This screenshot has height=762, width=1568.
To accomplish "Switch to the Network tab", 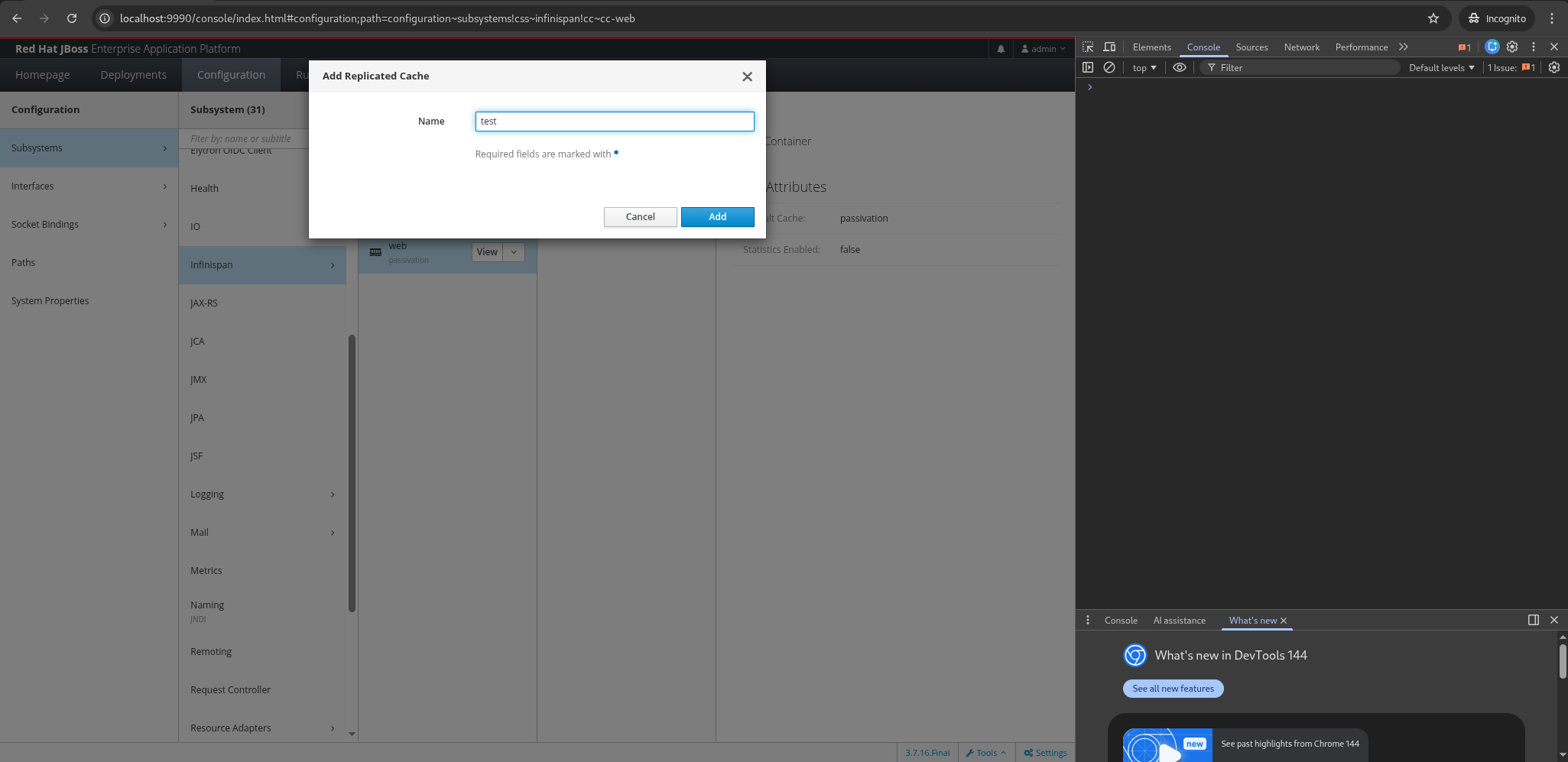I will (x=1301, y=47).
